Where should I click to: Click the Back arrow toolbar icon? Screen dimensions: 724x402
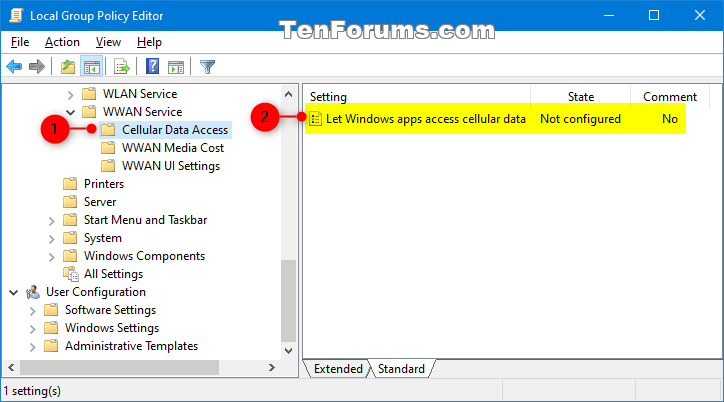[14, 67]
